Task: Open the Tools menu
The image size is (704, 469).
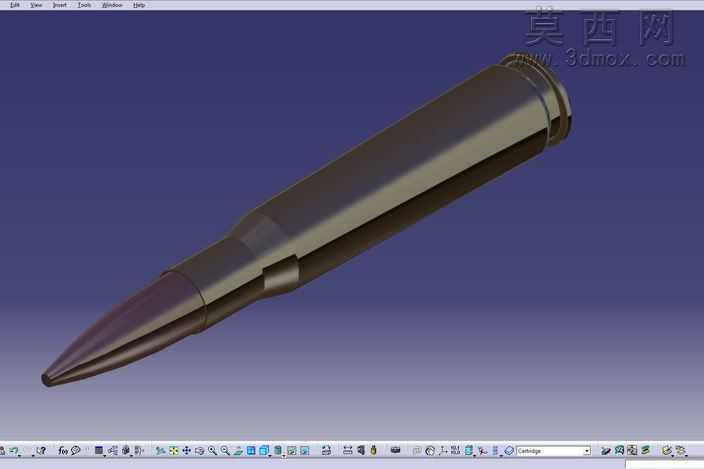Action: [84, 5]
